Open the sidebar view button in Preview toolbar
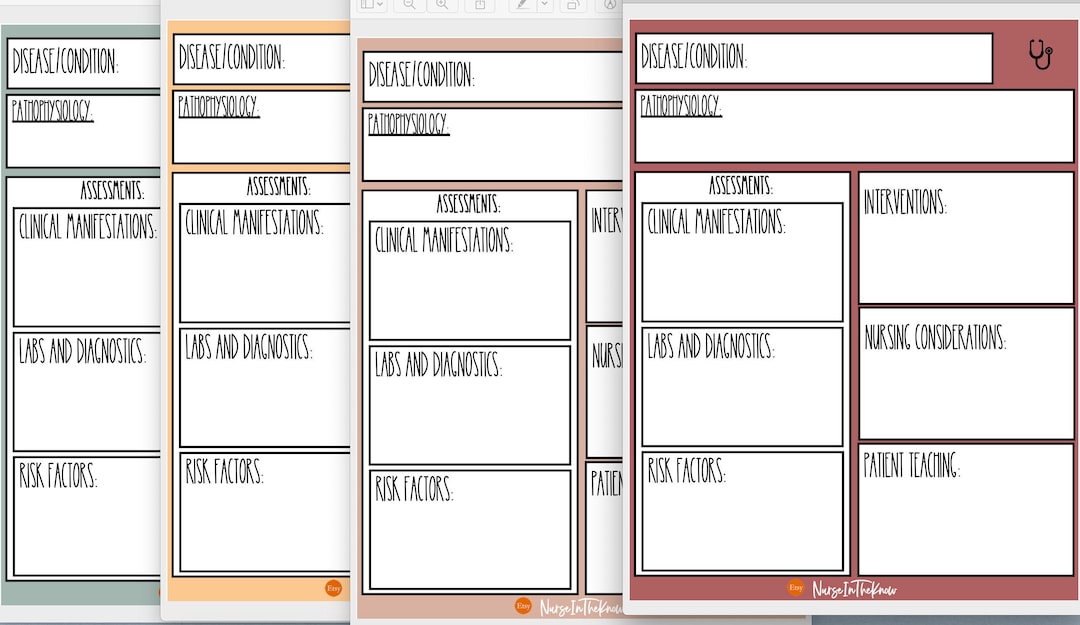 click(x=367, y=5)
